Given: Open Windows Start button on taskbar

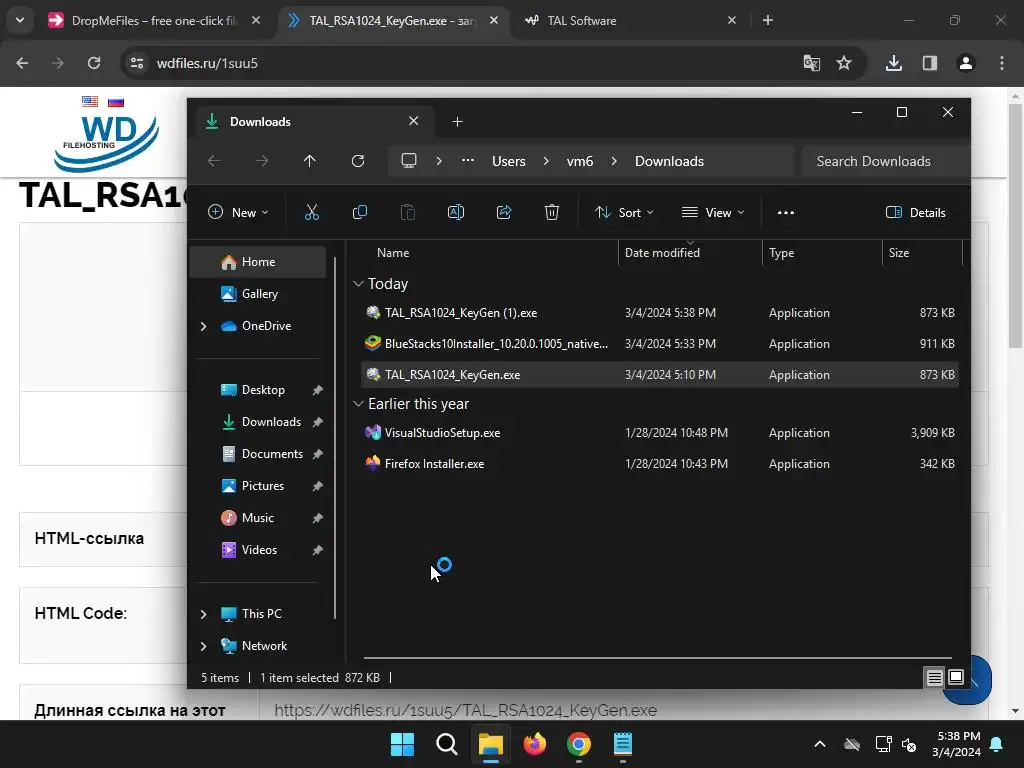Looking at the screenshot, I should [402, 744].
